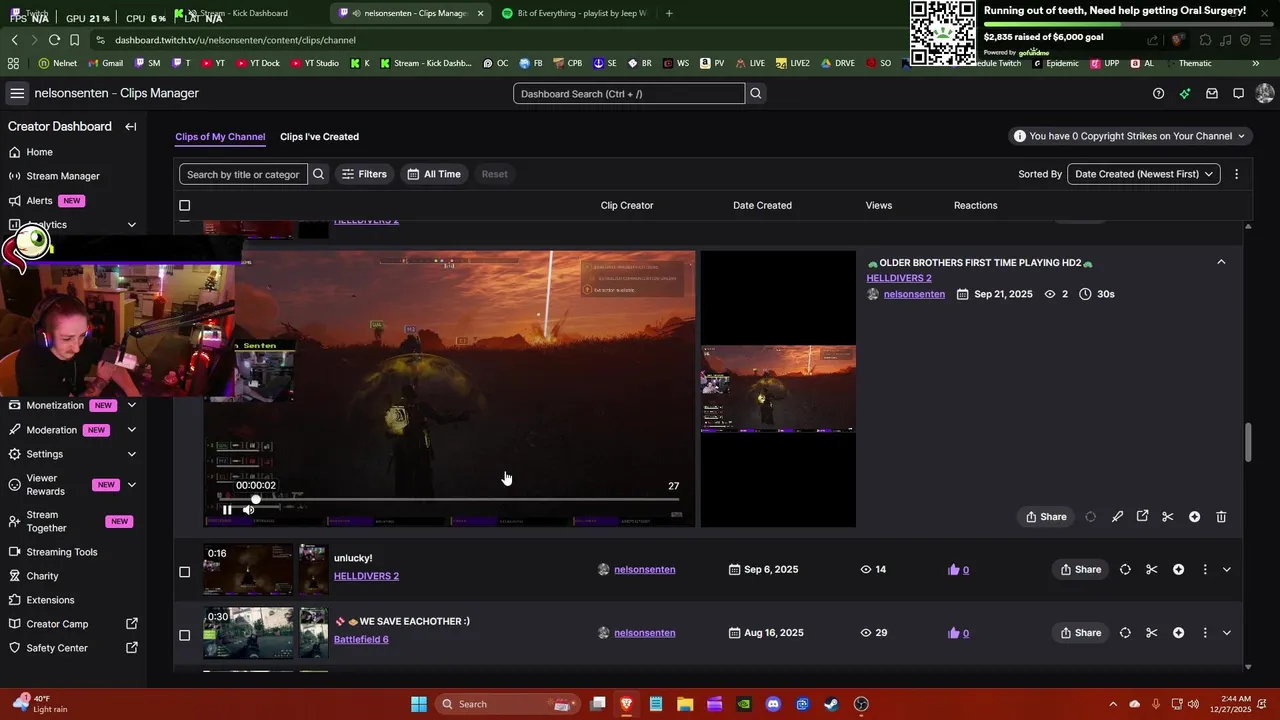
Task: Click the dashboard search magnifier button
Action: point(756,93)
